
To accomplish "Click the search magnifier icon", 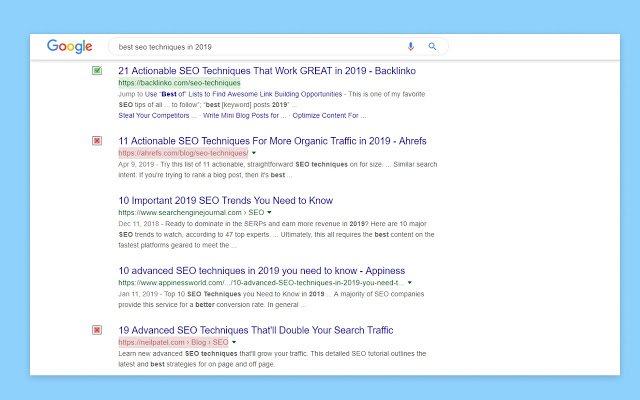I will pos(432,47).
